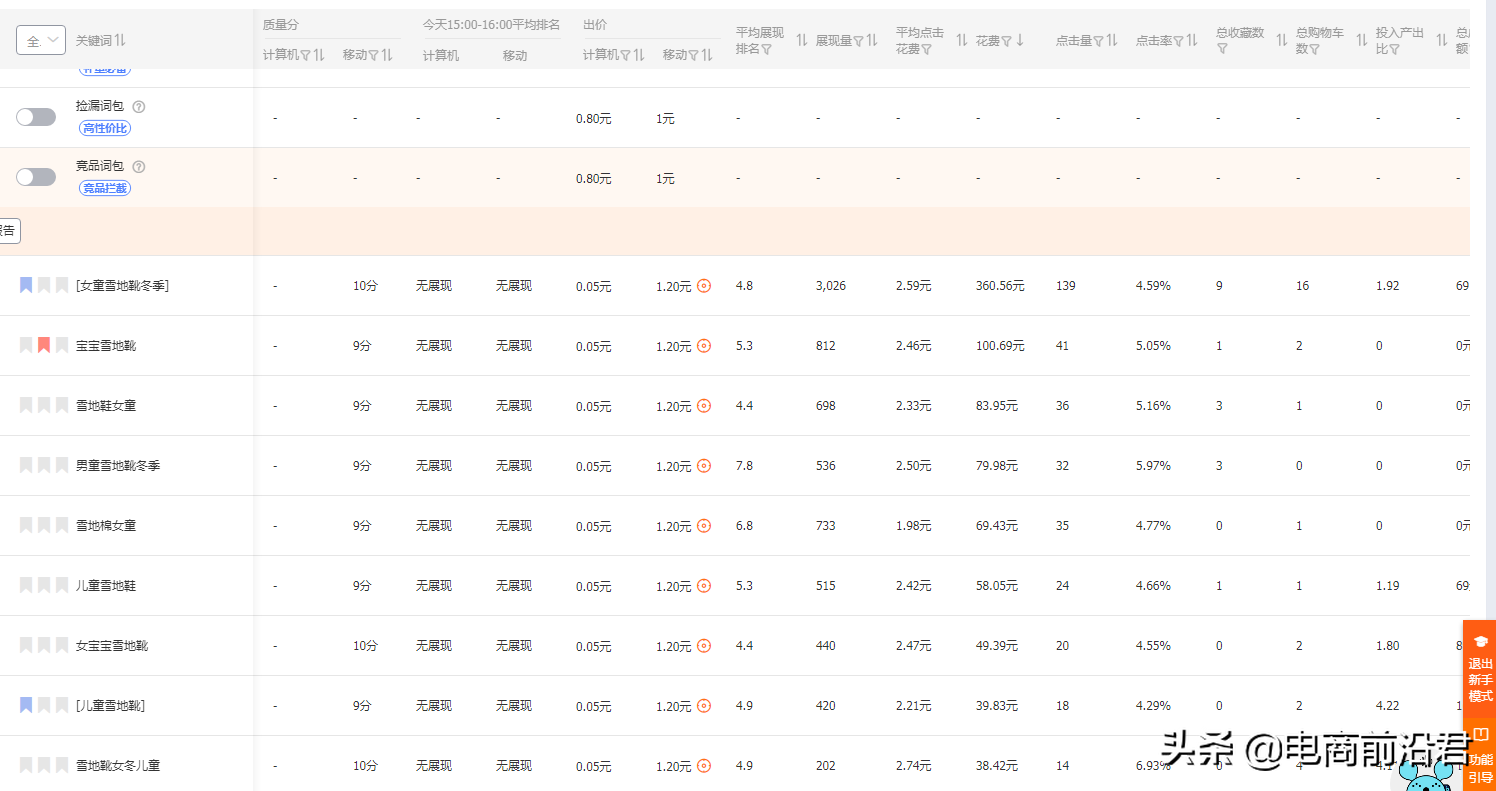Image resolution: width=1496 pixels, height=791 pixels.
Task: Enable the 捡漏词包 switch
Action: pyautogui.click(x=36, y=117)
